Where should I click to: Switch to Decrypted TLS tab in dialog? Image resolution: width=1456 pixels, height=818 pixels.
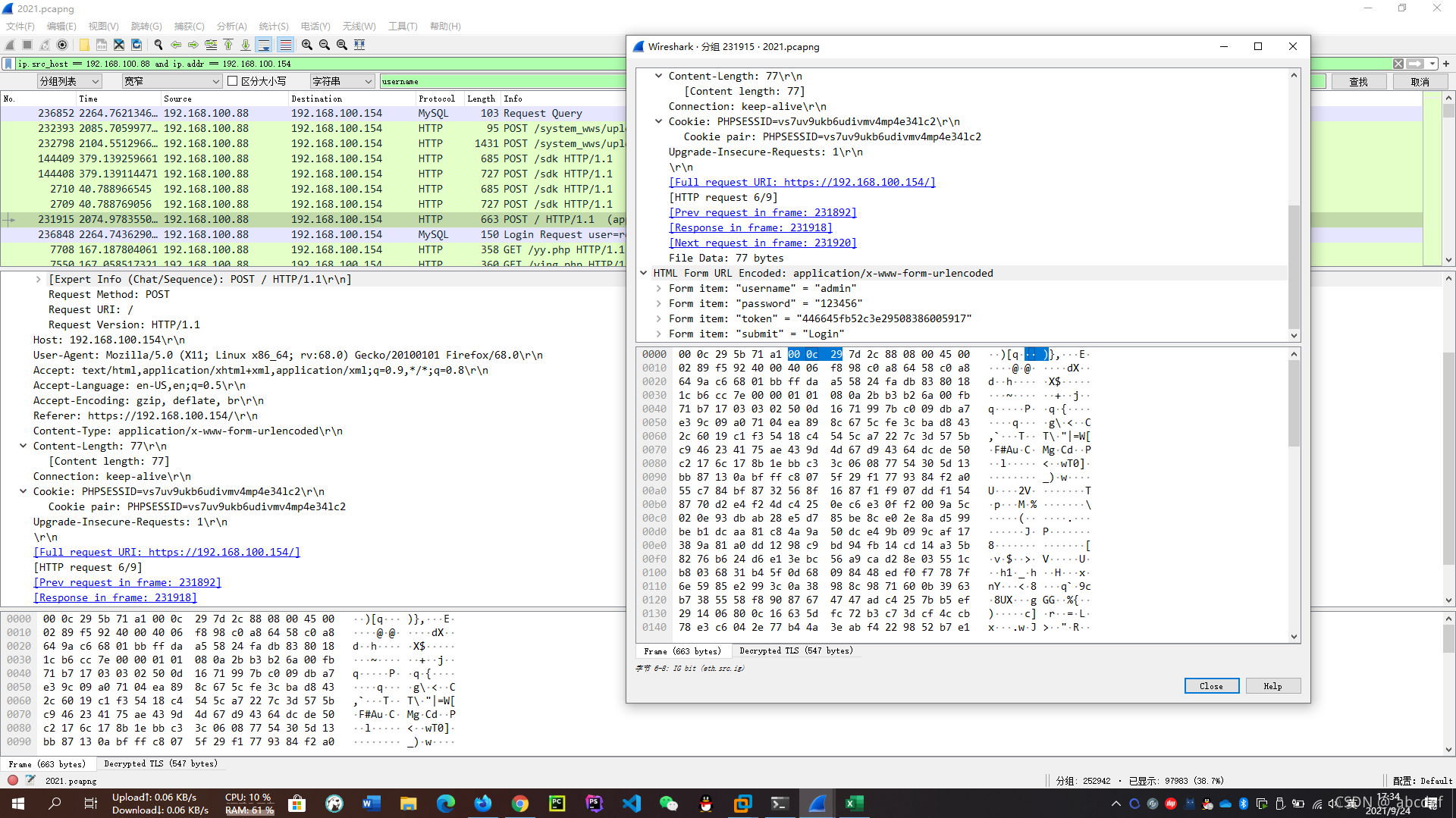click(x=795, y=650)
